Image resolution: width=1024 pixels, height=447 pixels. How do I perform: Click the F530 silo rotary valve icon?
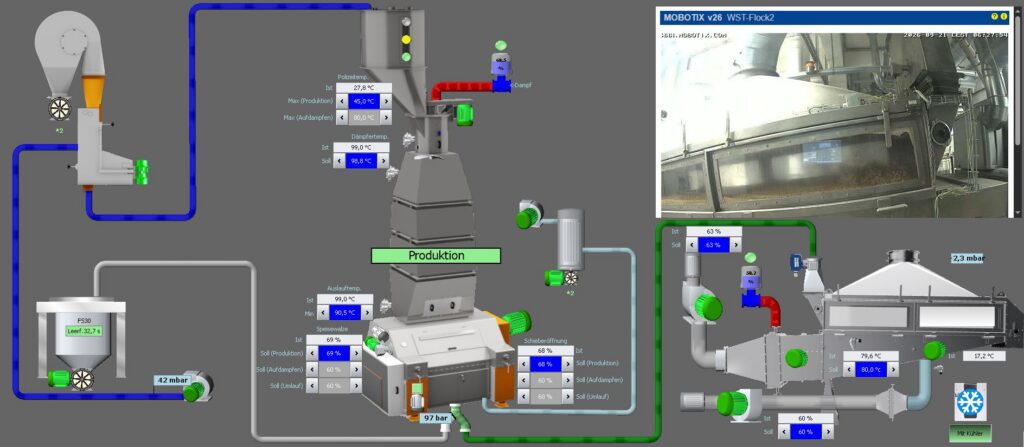82,380
